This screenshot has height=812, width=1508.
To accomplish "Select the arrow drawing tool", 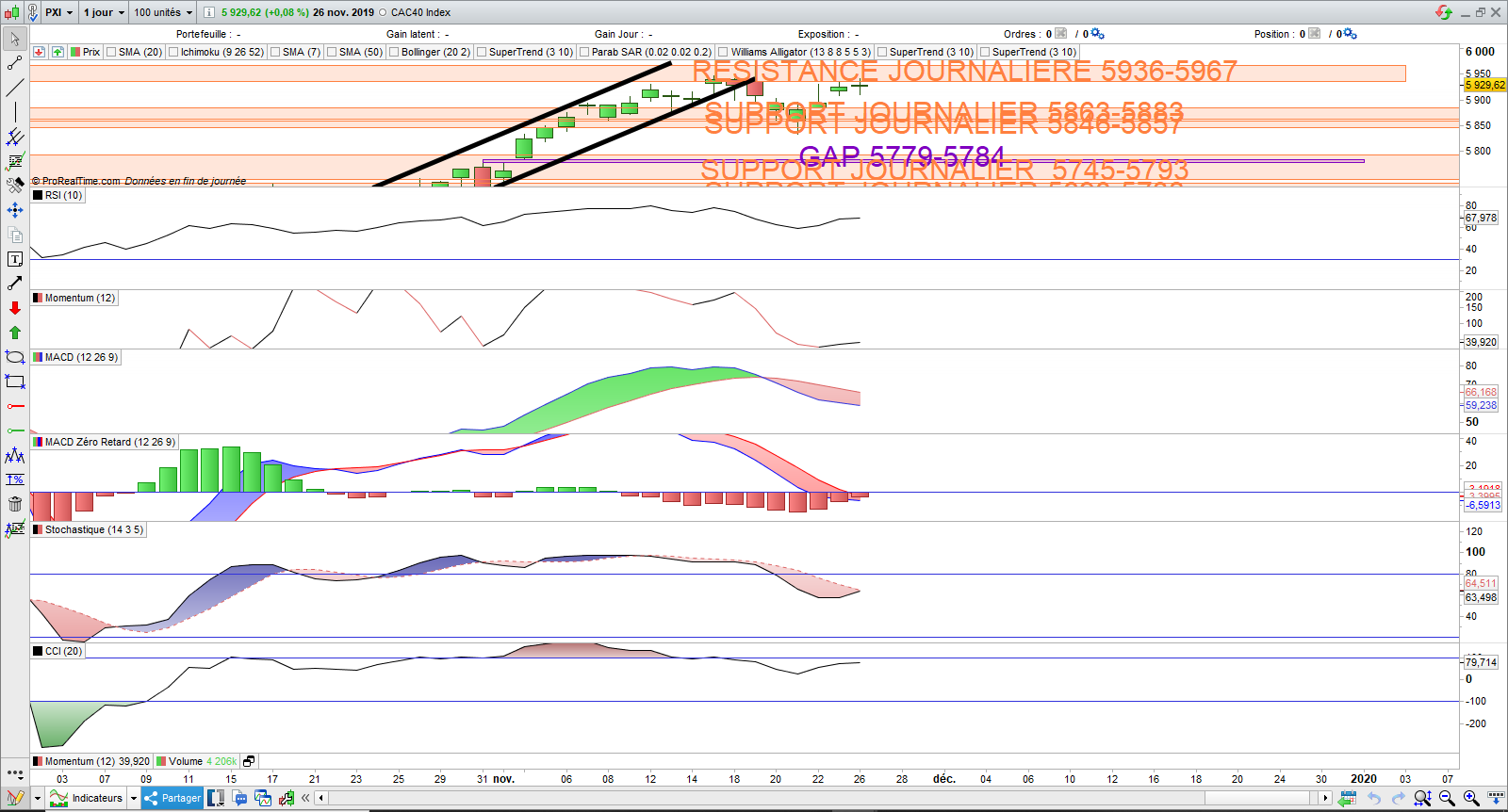I will click(15, 284).
